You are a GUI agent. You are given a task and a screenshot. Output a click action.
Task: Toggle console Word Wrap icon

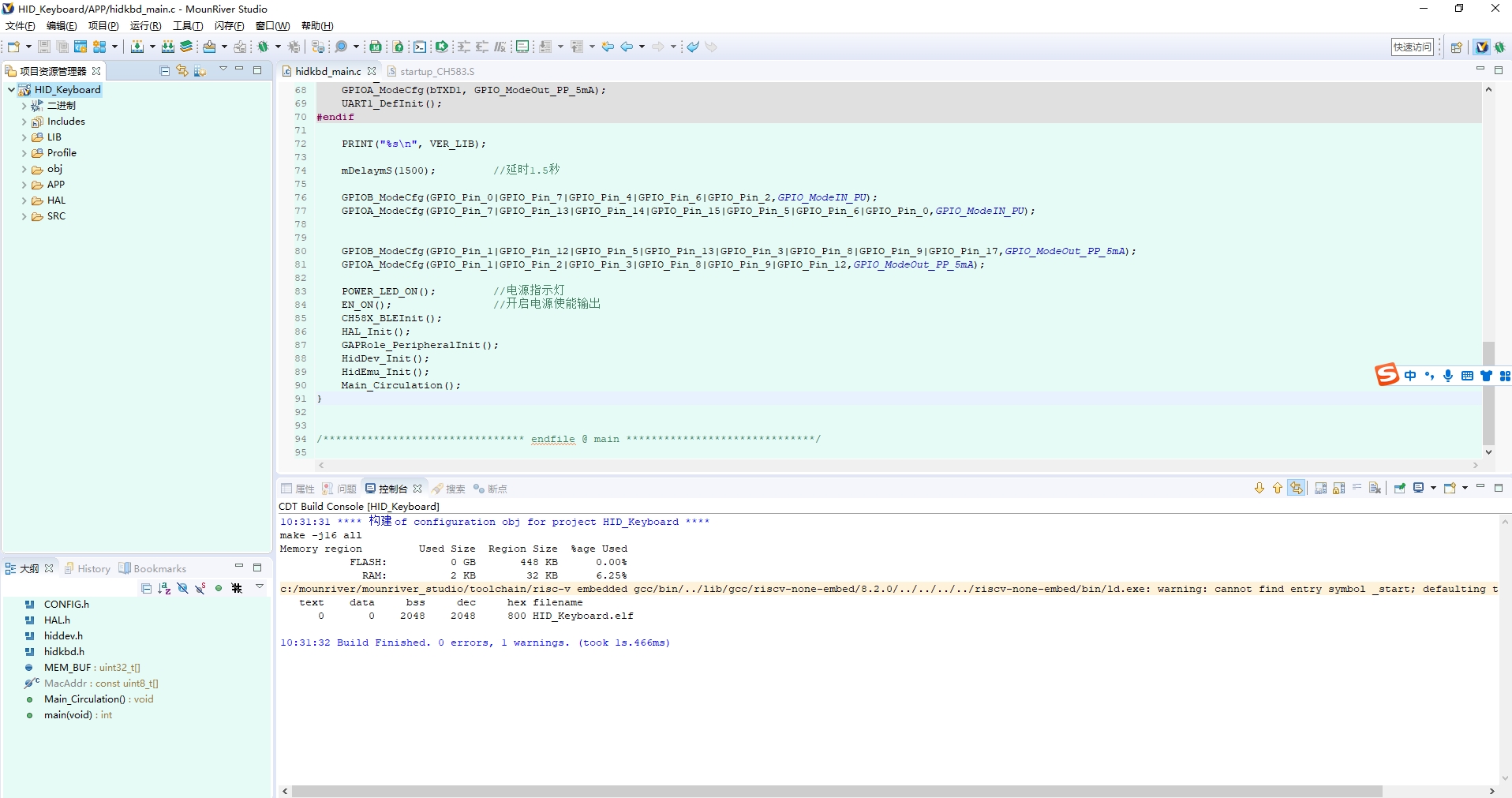tap(1357, 488)
